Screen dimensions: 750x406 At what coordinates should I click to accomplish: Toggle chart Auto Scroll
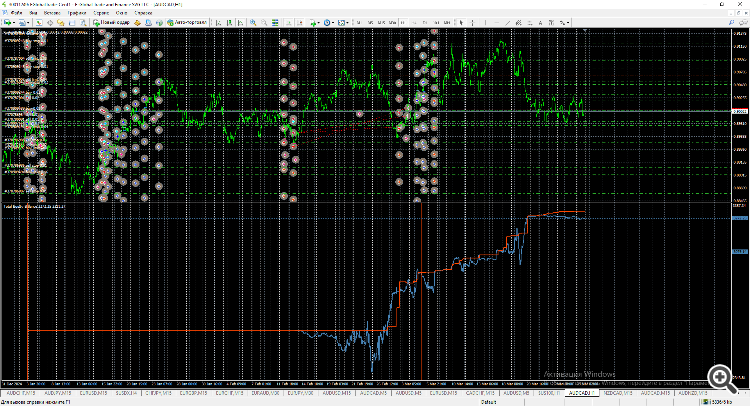coord(288,22)
